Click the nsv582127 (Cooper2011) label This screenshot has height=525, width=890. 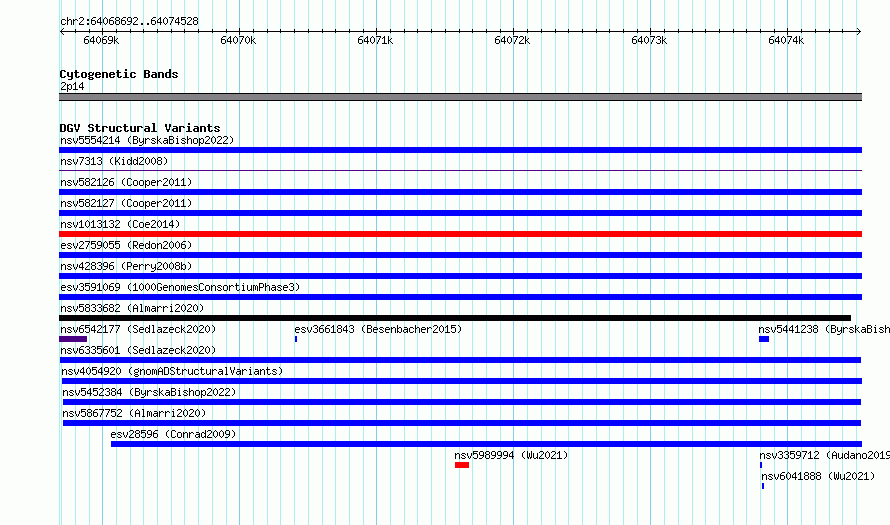pyautogui.click(x=126, y=203)
